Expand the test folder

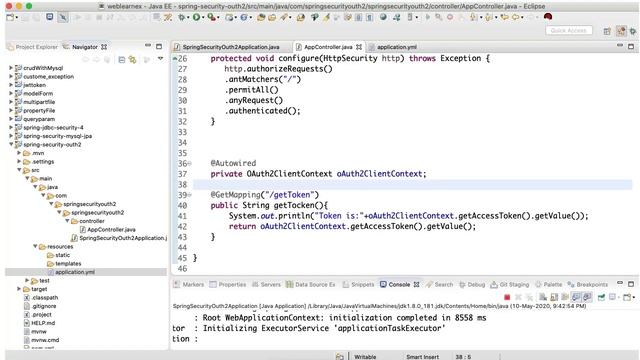coord(27,280)
